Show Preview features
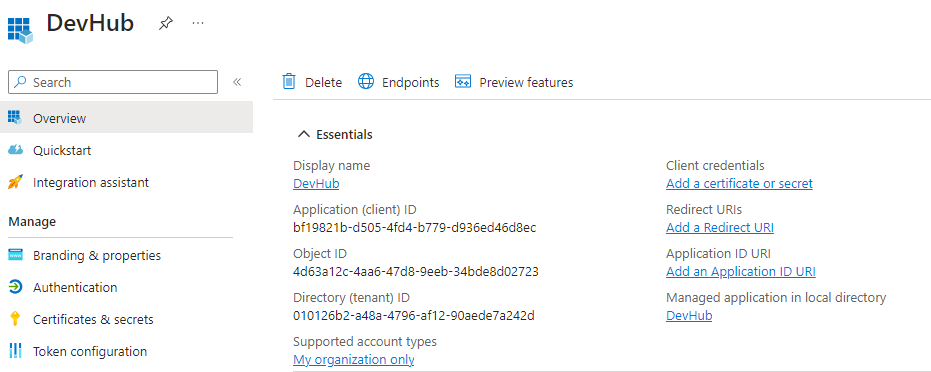The width and height of the screenshot is (931, 372). pos(526,82)
